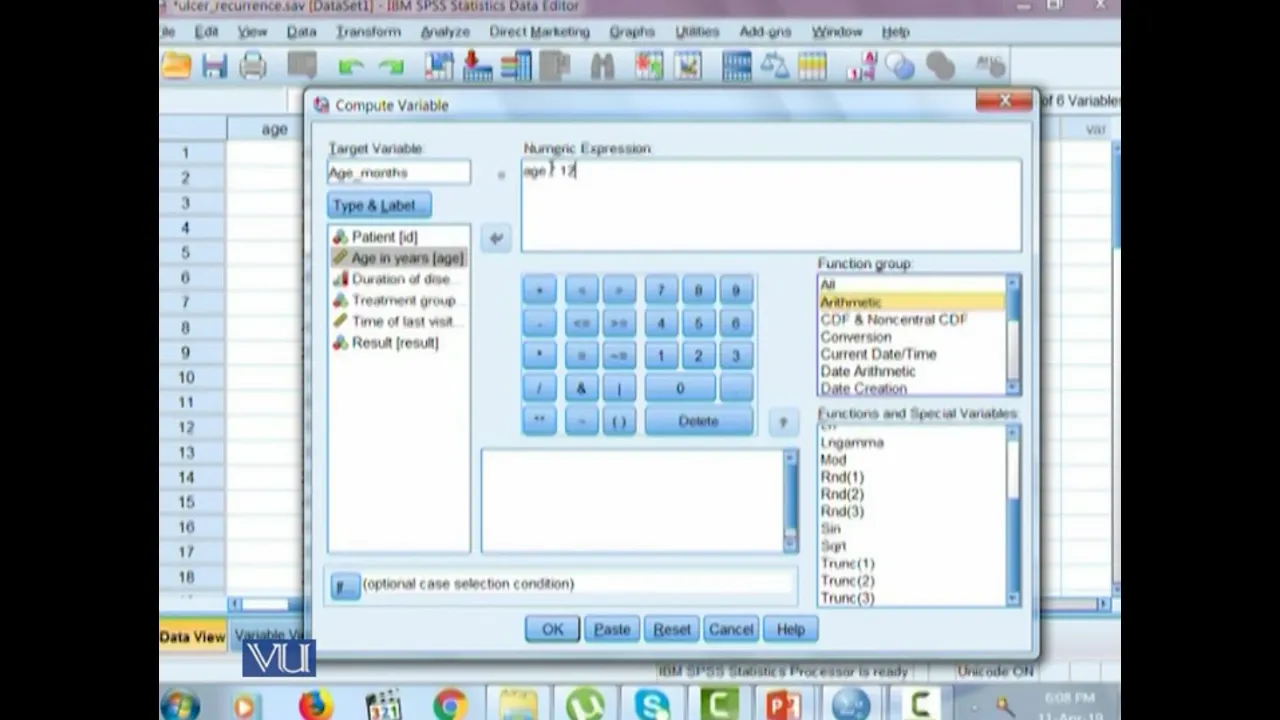Click the Insert Variable toolbar icon
The image size is (1280, 720).
[x=688, y=66]
